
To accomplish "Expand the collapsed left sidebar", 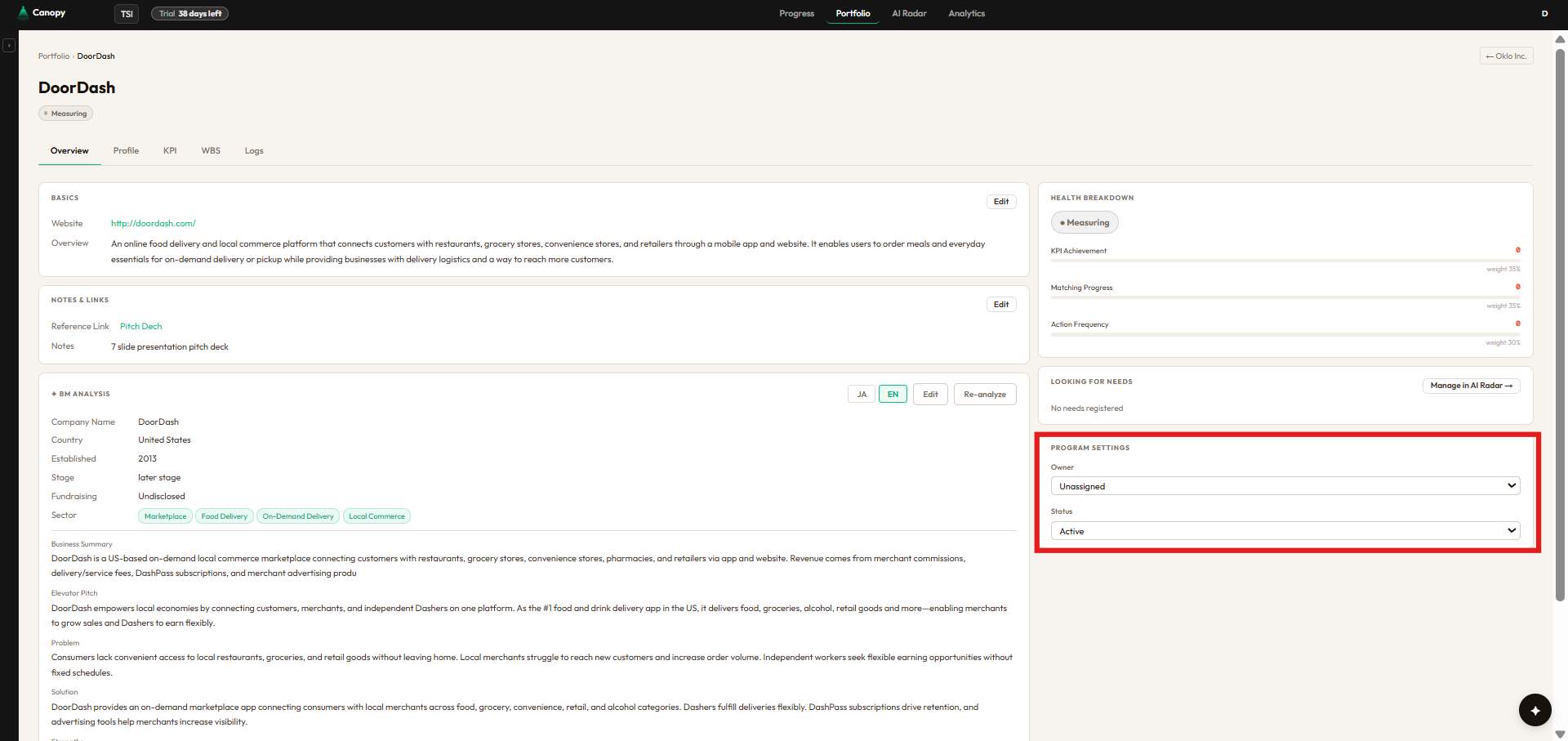I will tap(9, 46).
